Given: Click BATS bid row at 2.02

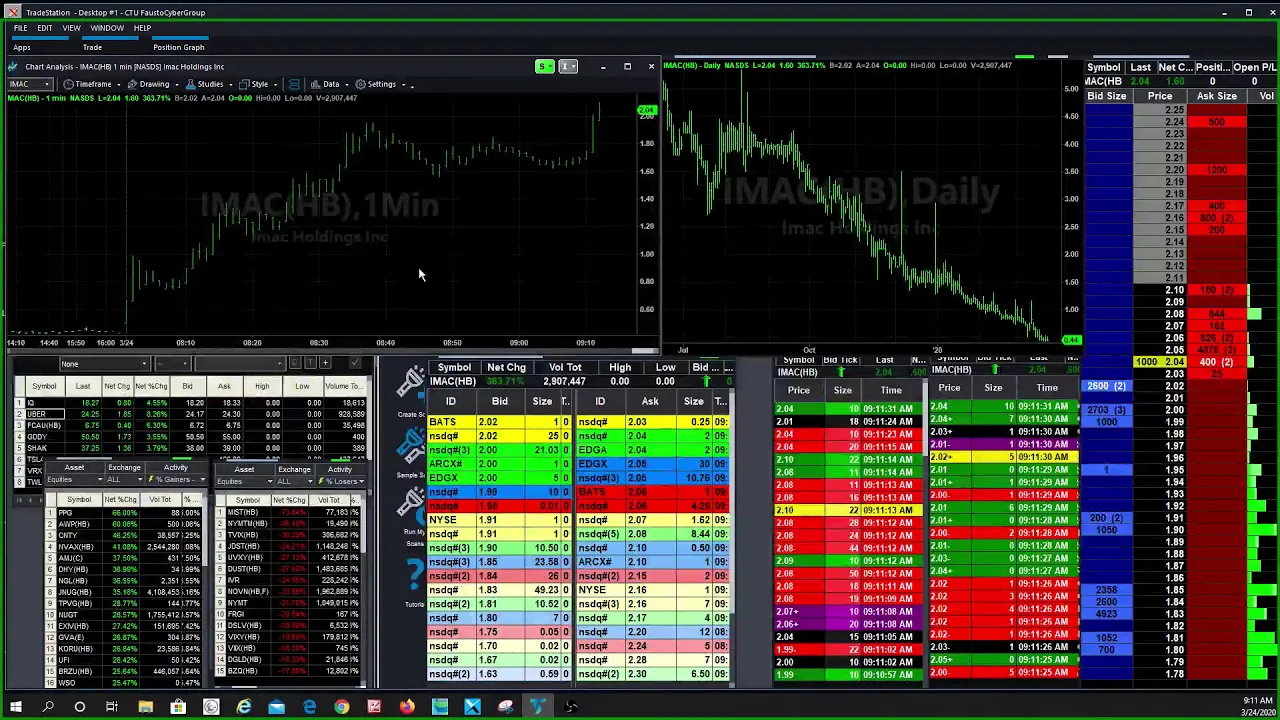Looking at the screenshot, I should [x=500, y=422].
